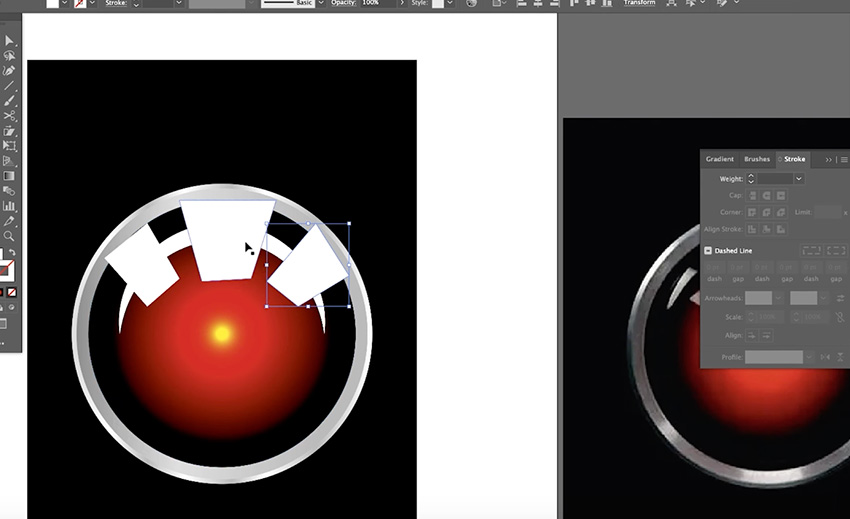Choose Butt Cap option
850x519 pixels.
[752, 195]
